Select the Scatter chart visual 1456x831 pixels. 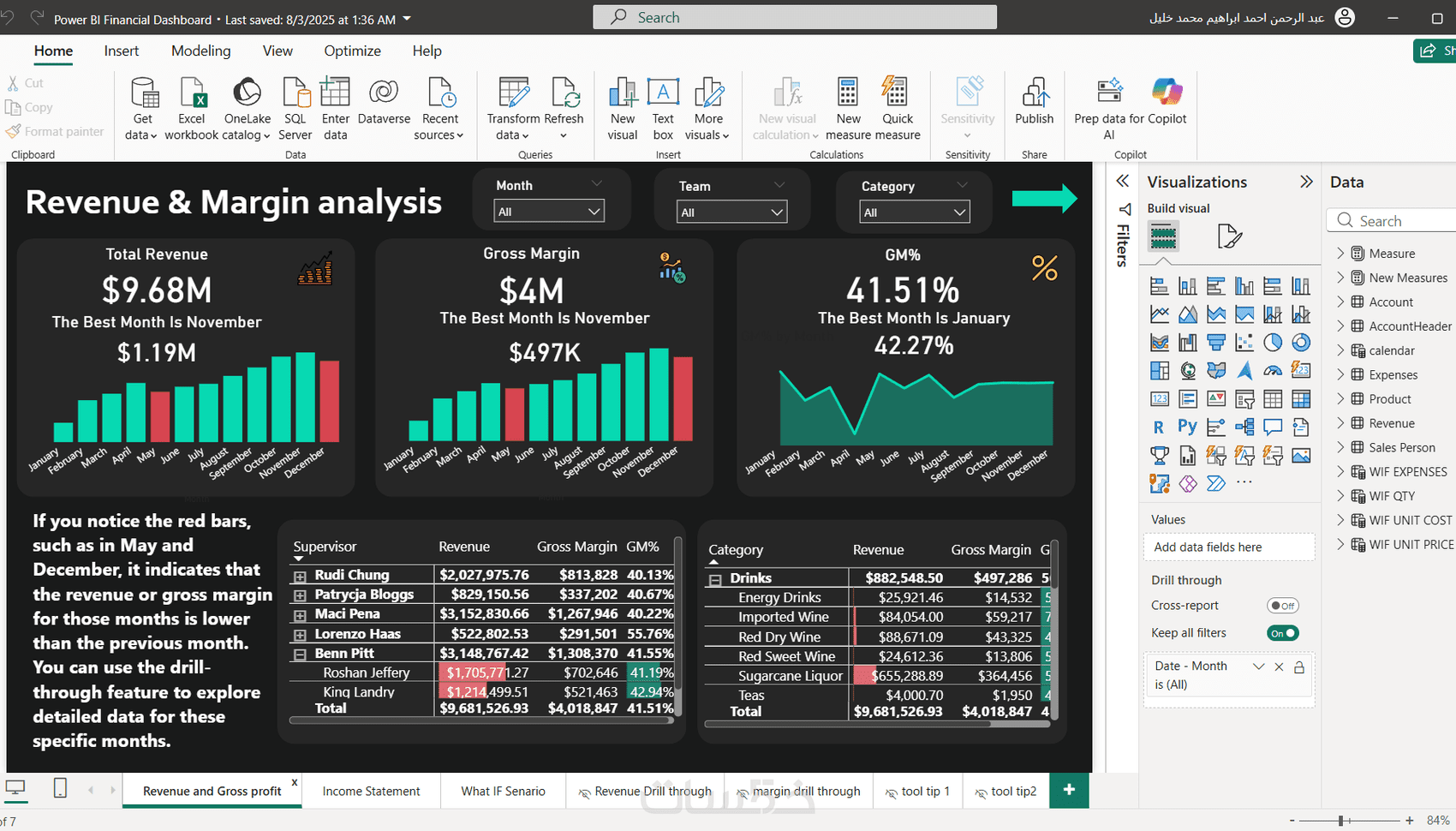pos(1244,343)
